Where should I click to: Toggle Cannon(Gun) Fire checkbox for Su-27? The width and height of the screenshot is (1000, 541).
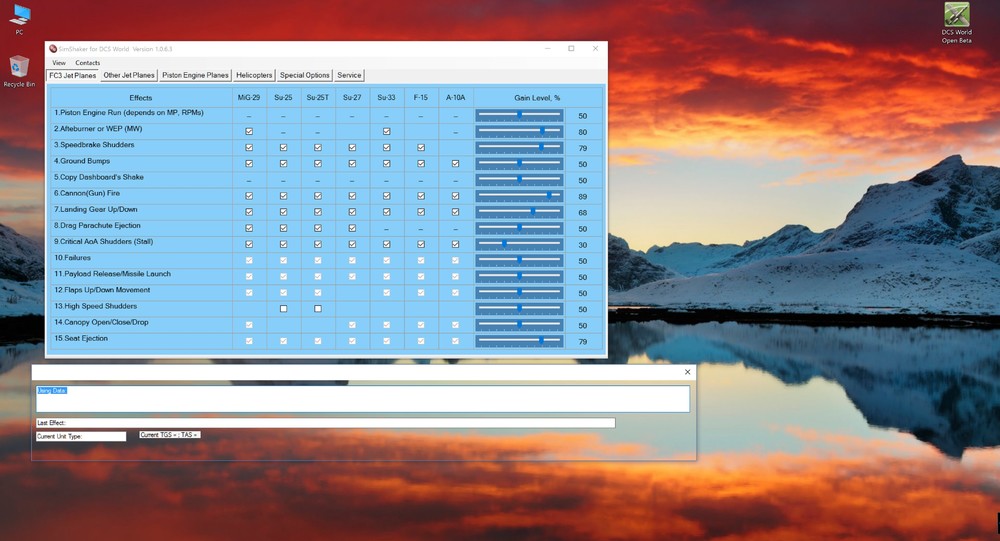[x=352, y=196]
